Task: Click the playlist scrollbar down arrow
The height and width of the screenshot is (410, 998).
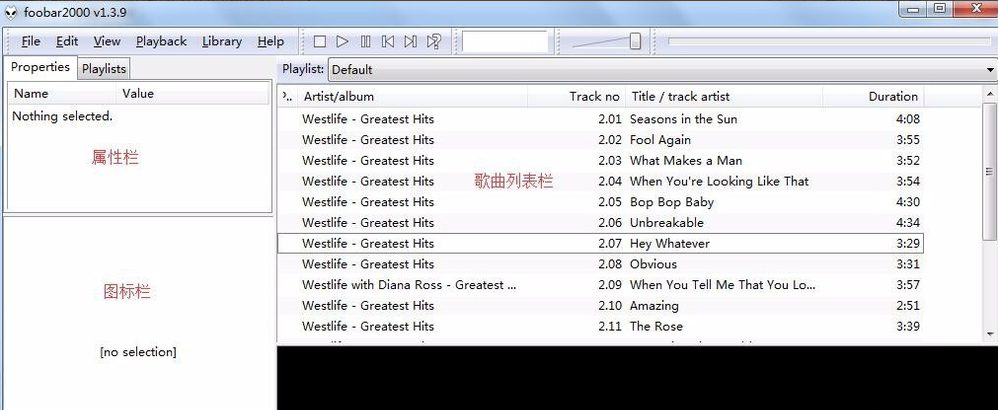Action: coord(990,334)
